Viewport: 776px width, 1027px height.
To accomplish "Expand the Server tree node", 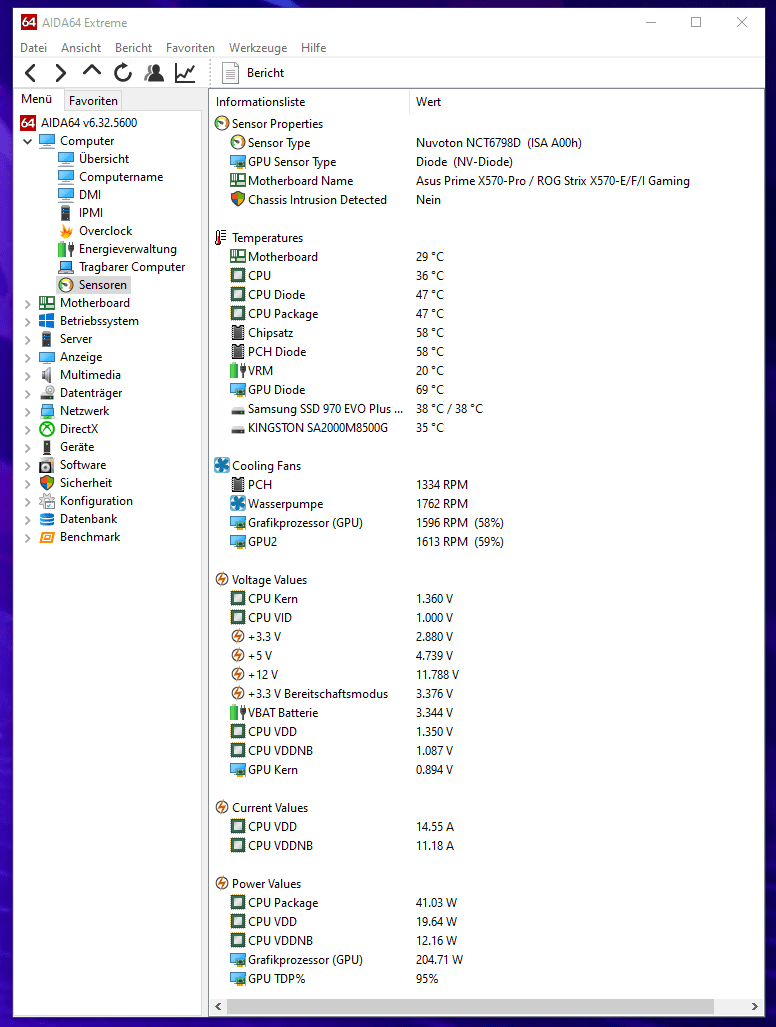I will [x=28, y=339].
